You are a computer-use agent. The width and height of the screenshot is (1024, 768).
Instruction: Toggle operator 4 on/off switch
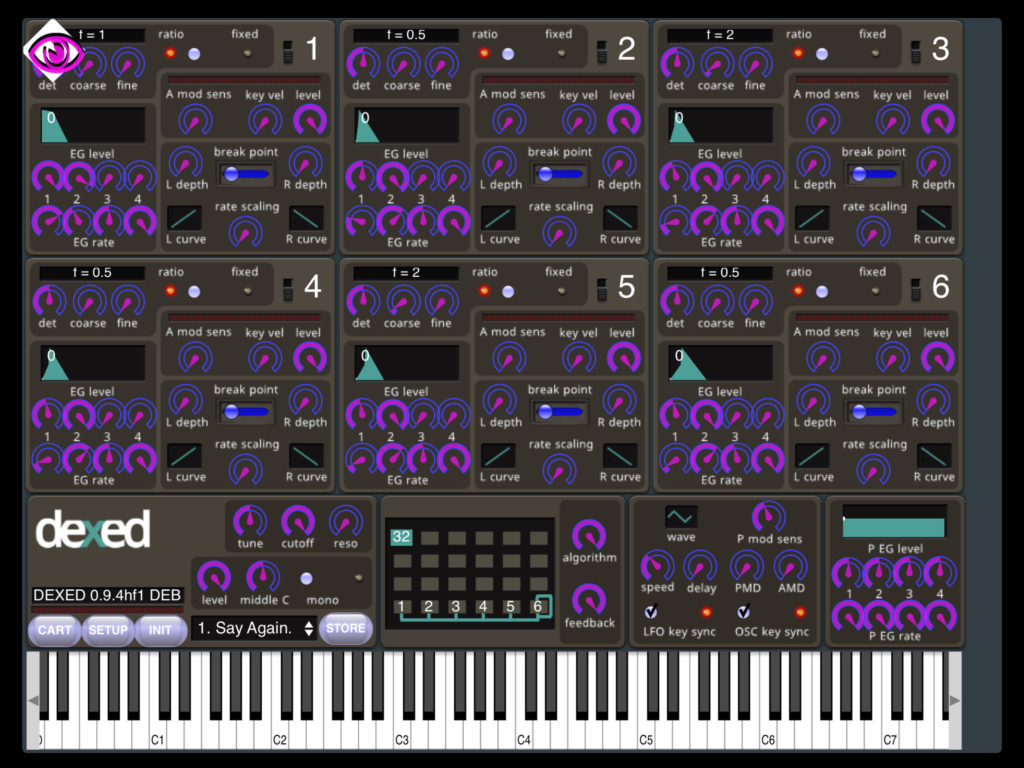(x=288, y=289)
